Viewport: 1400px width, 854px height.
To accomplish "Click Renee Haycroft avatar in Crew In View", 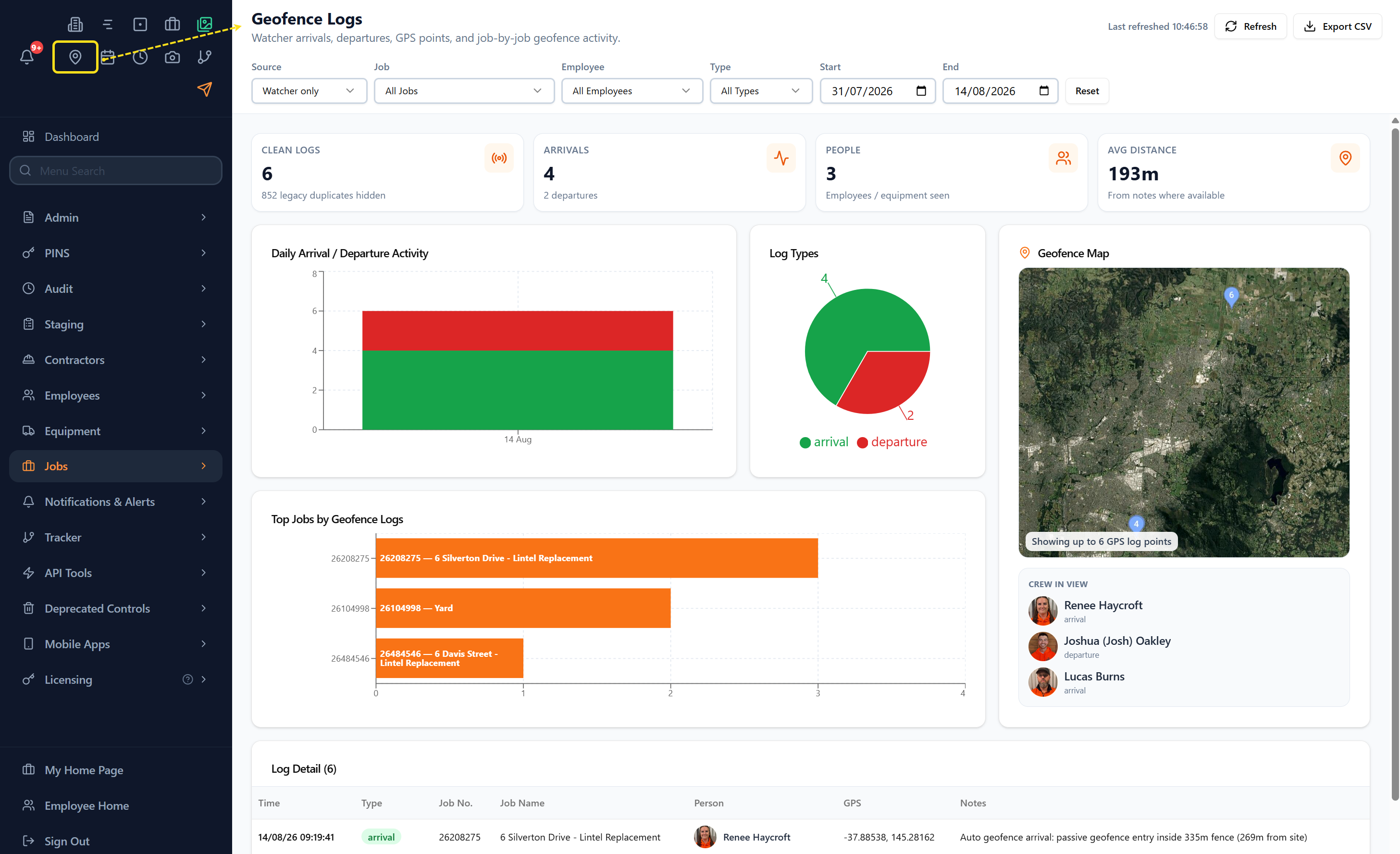I will (1042, 611).
